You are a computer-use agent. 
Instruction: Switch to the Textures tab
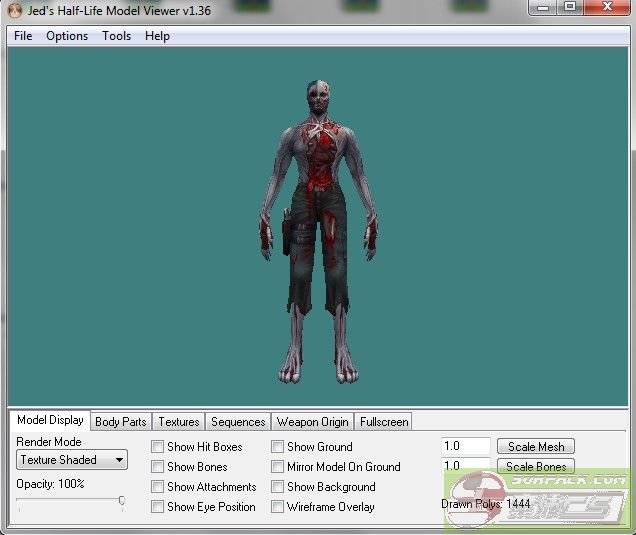tap(179, 422)
